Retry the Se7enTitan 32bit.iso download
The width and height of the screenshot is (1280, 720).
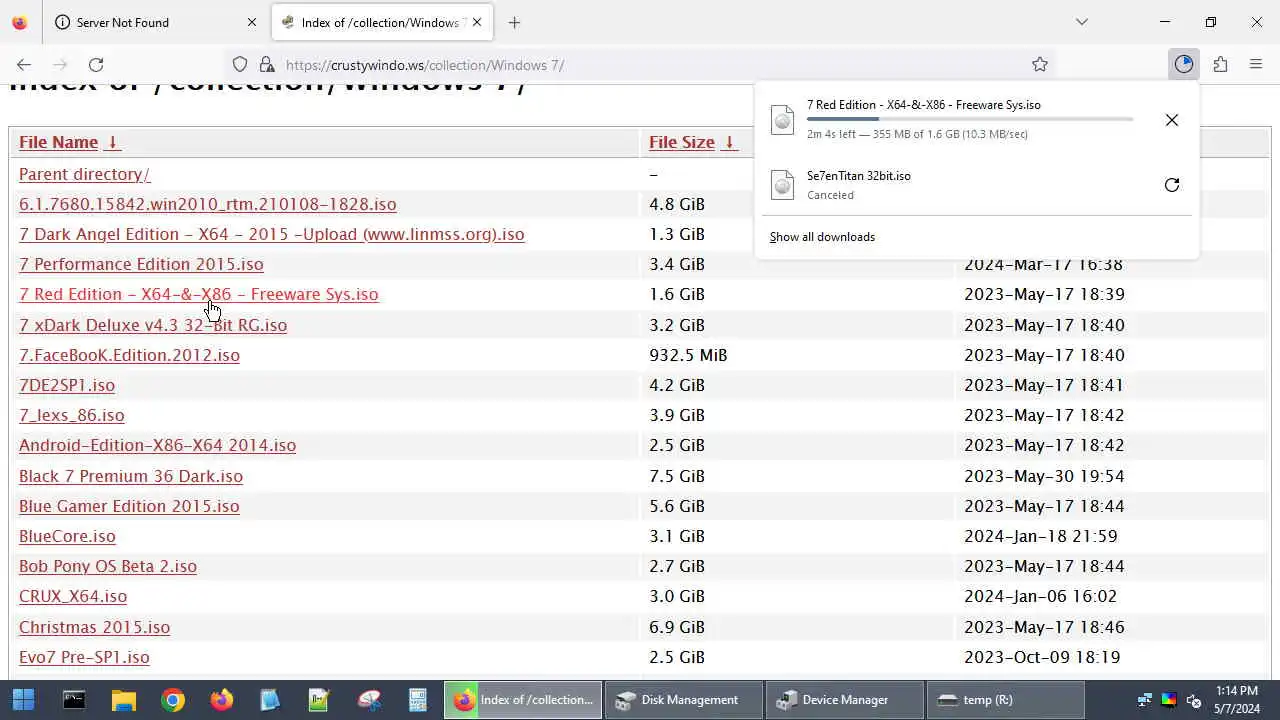click(1172, 185)
